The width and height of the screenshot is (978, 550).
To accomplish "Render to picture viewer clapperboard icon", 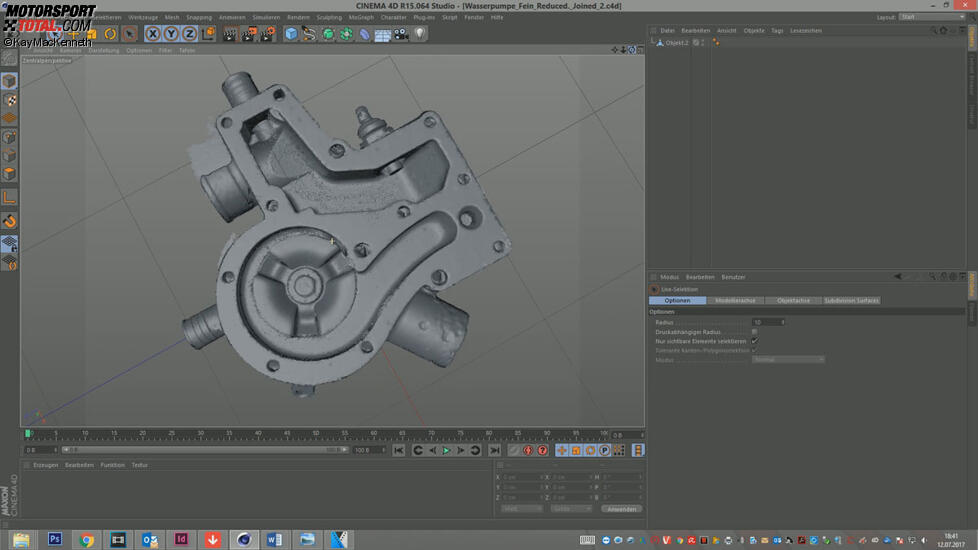I will [248, 34].
